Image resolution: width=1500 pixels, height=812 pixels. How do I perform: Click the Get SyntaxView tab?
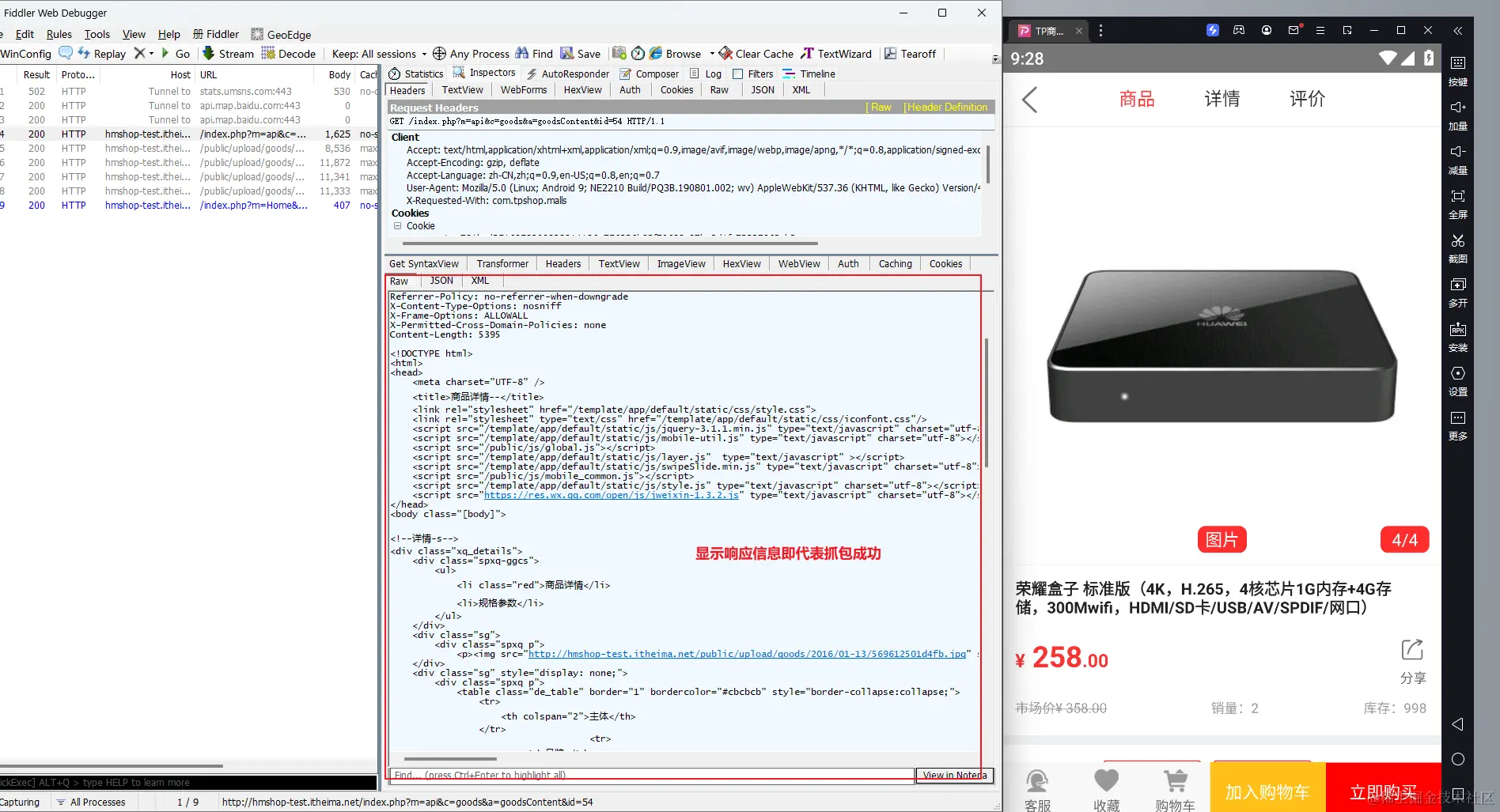click(424, 264)
